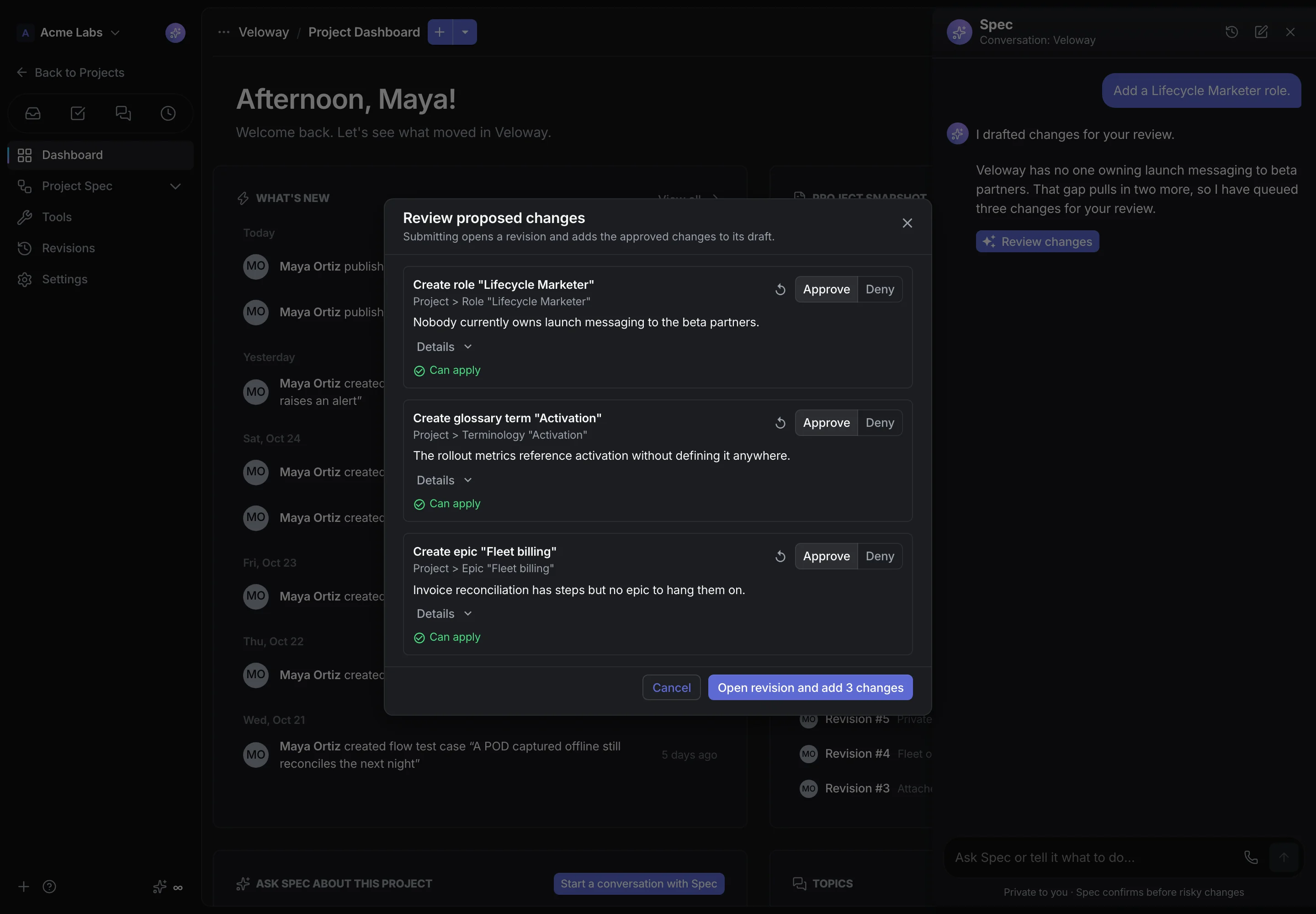Go to Dashboard in sidebar

pos(100,154)
